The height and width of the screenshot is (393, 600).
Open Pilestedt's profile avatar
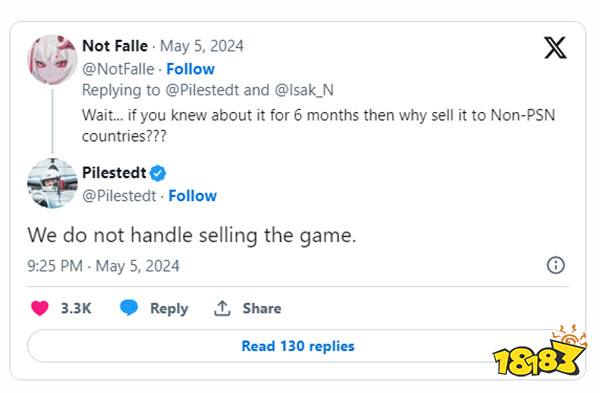click(52, 183)
